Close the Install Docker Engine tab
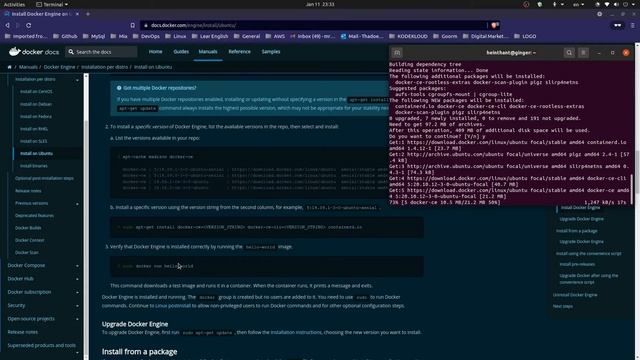This screenshot has height=360, width=640. coord(77,14)
